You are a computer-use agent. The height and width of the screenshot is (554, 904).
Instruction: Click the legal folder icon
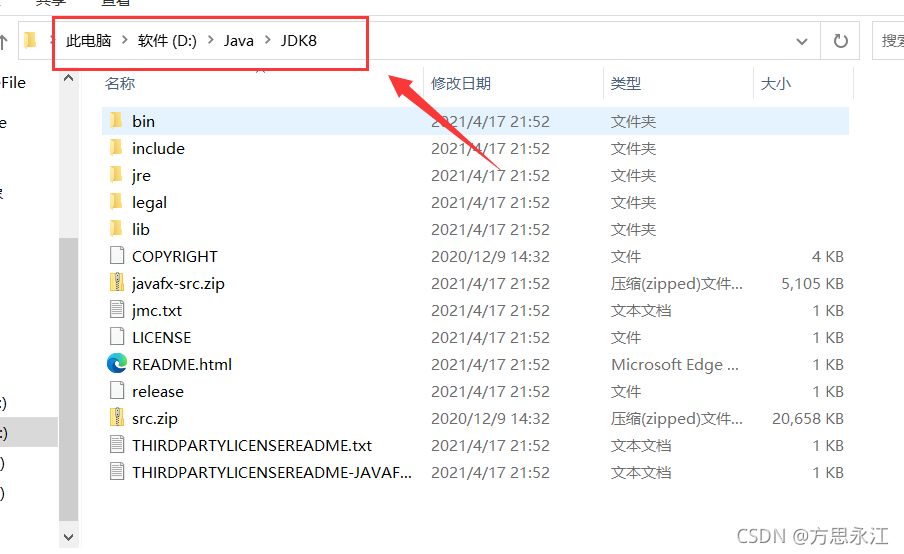(x=116, y=202)
